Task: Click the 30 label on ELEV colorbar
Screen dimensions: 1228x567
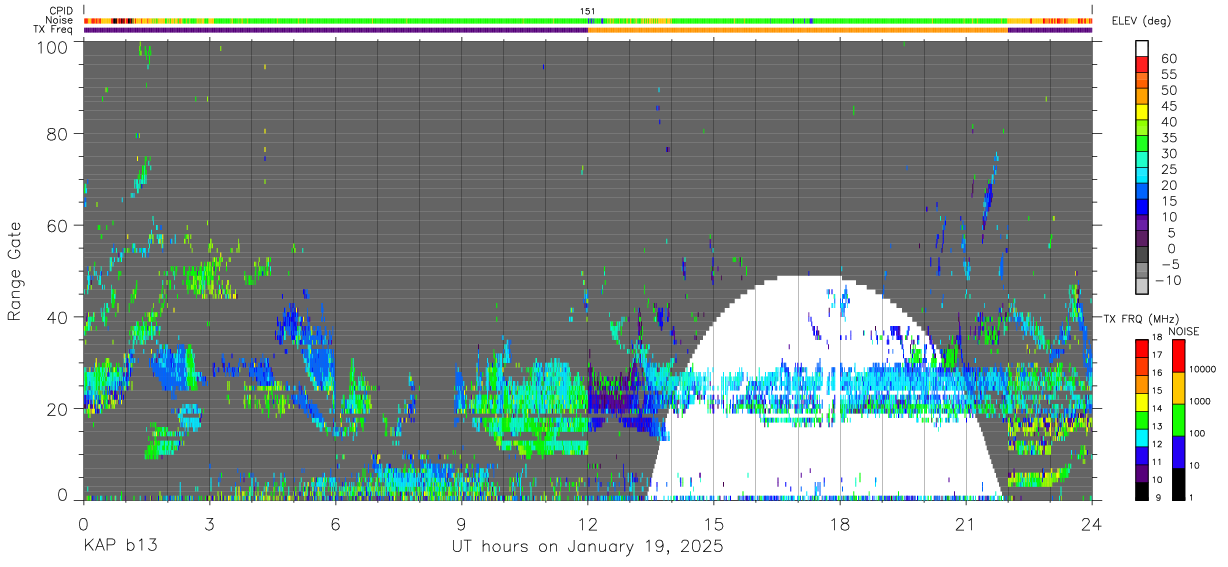Action: pyautogui.click(x=1168, y=153)
